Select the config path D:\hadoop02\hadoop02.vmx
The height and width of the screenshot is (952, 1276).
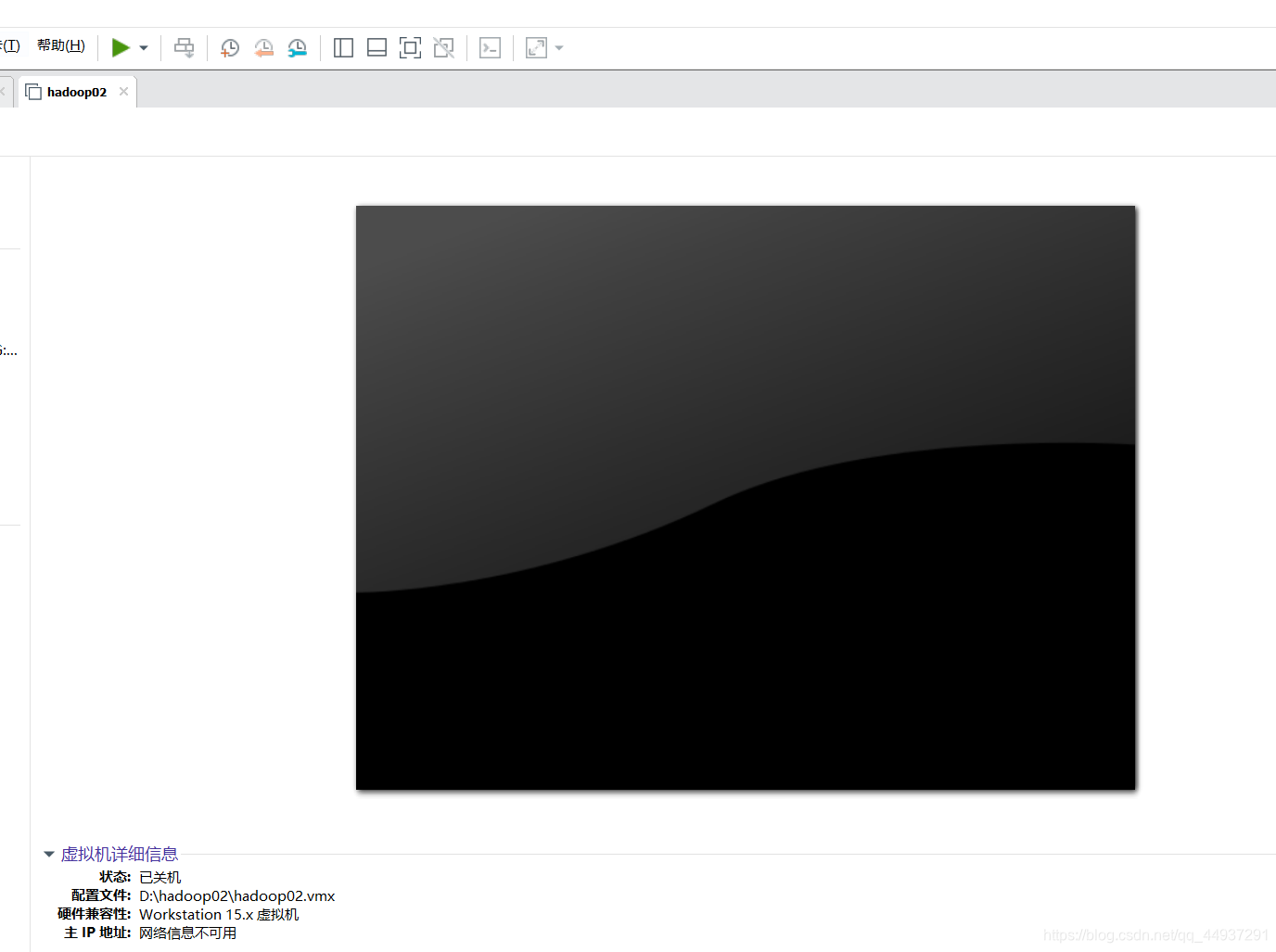point(237,895)
